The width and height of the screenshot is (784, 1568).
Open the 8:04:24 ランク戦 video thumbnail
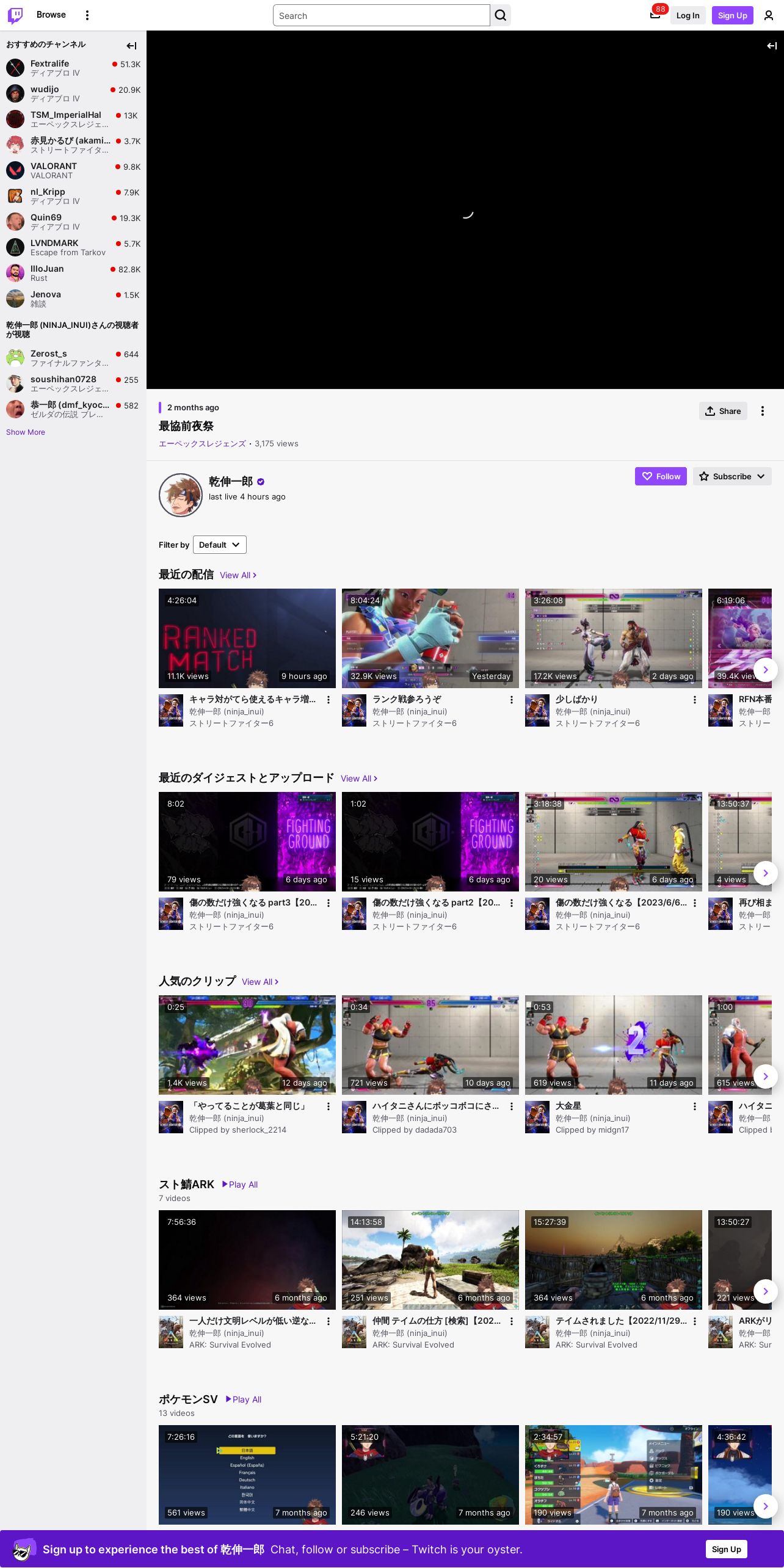pyautogui.click(x=430, y=638)
